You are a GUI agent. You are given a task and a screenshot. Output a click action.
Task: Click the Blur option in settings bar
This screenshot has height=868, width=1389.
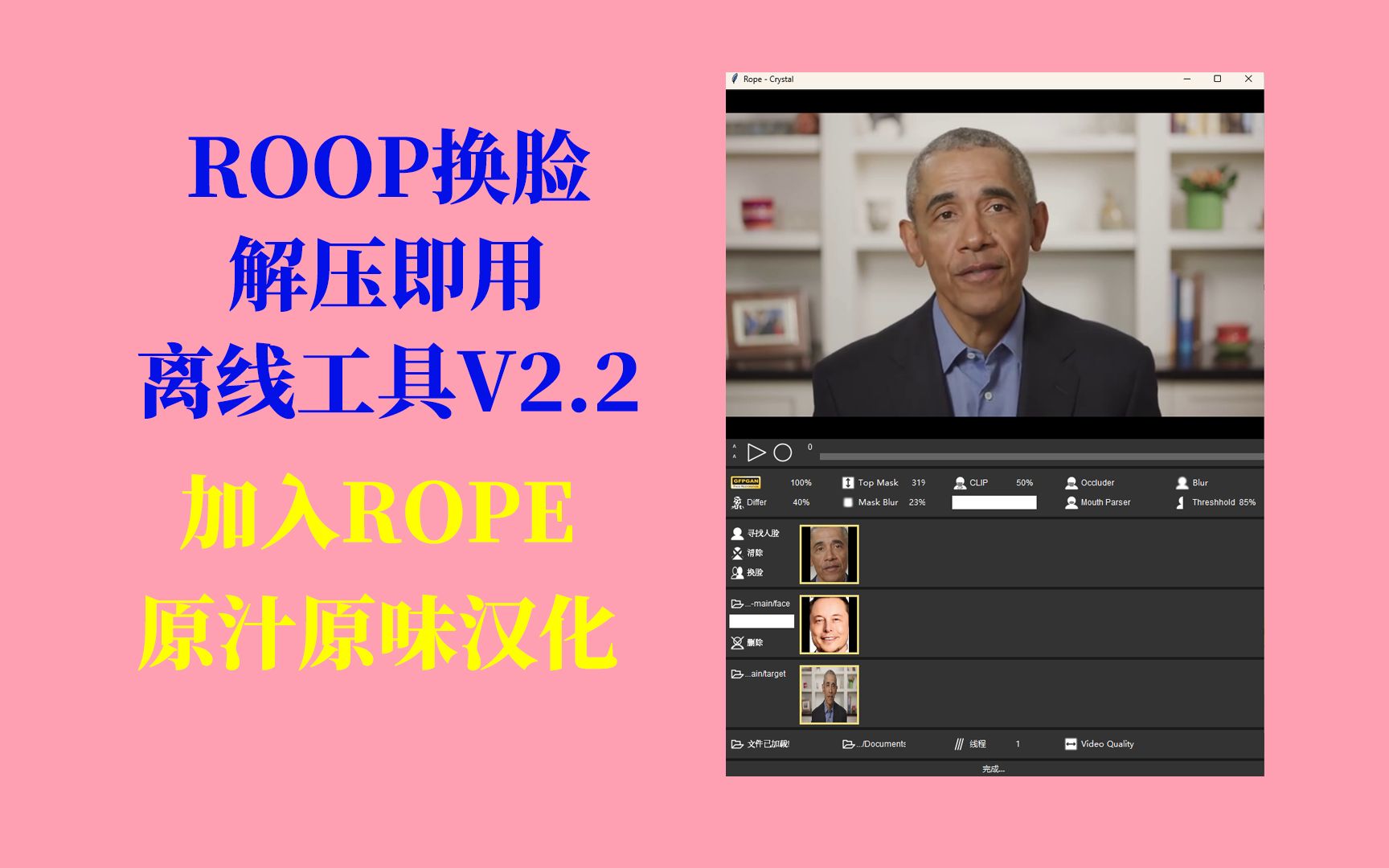click(1182, 482)
